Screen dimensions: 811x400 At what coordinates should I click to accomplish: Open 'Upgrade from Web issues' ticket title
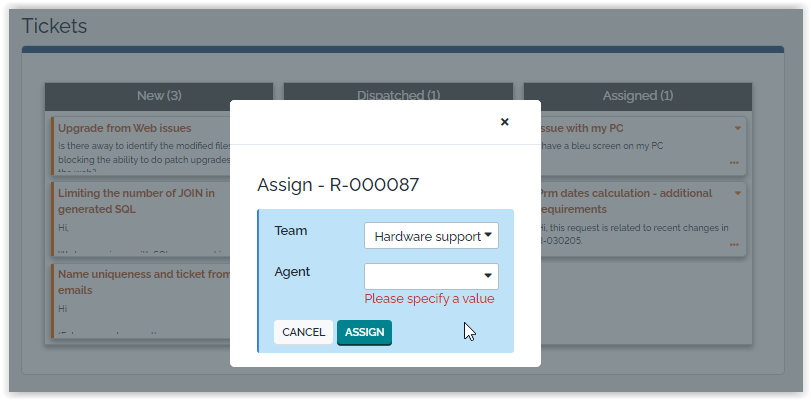pos(124,128)
